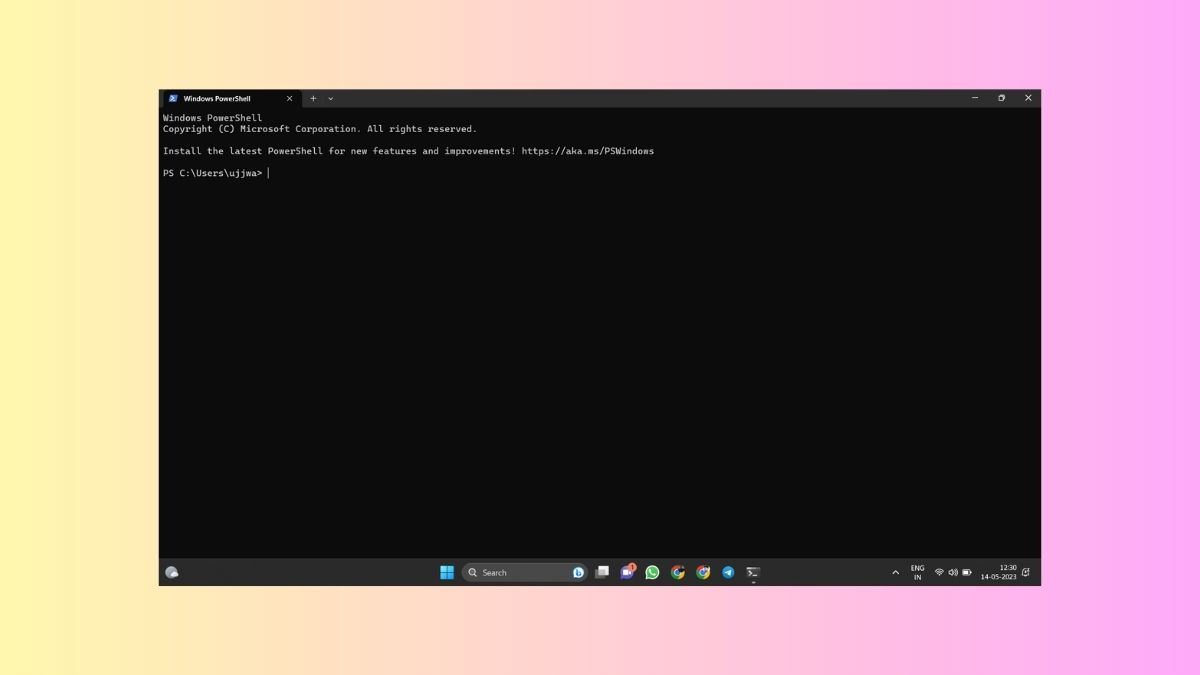Expand hidden icons chevron in system tray
The image size is (1200, 675).
point(895,572)
